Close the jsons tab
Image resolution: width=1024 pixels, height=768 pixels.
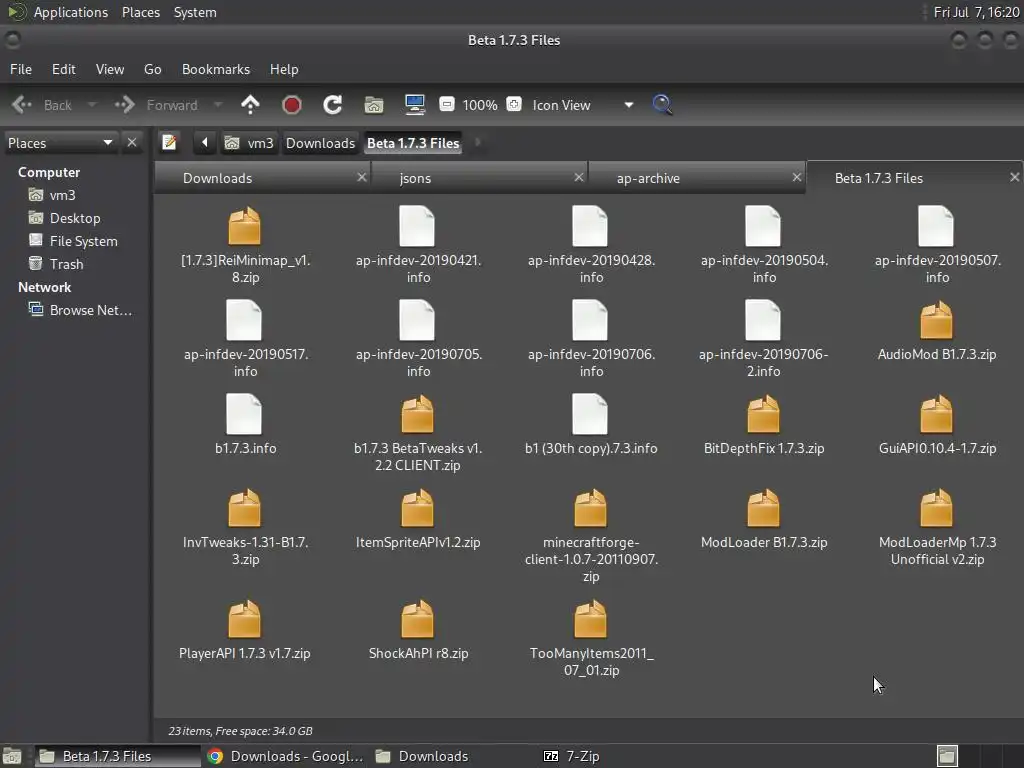click(x=579, y=177)
